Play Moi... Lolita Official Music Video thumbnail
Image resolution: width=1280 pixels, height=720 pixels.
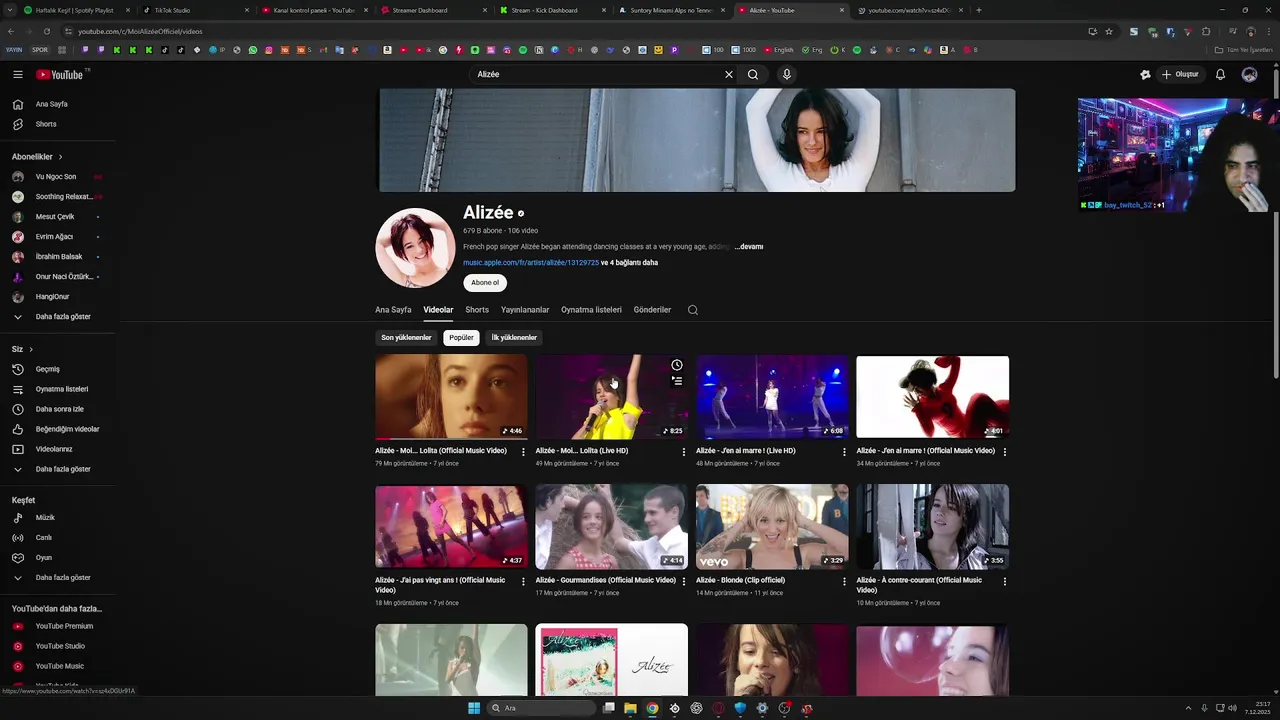pyautogui.click(x=451, y=397)
